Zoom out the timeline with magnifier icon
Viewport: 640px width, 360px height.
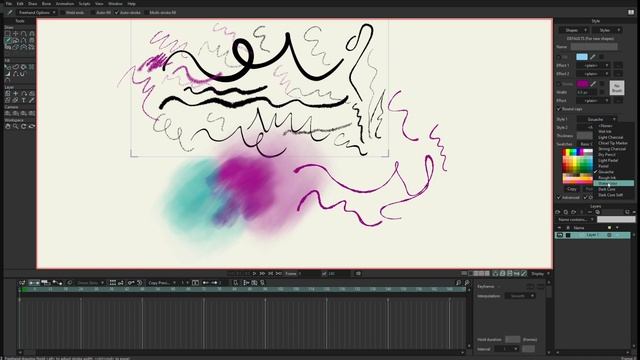click(x=459, y=282)
